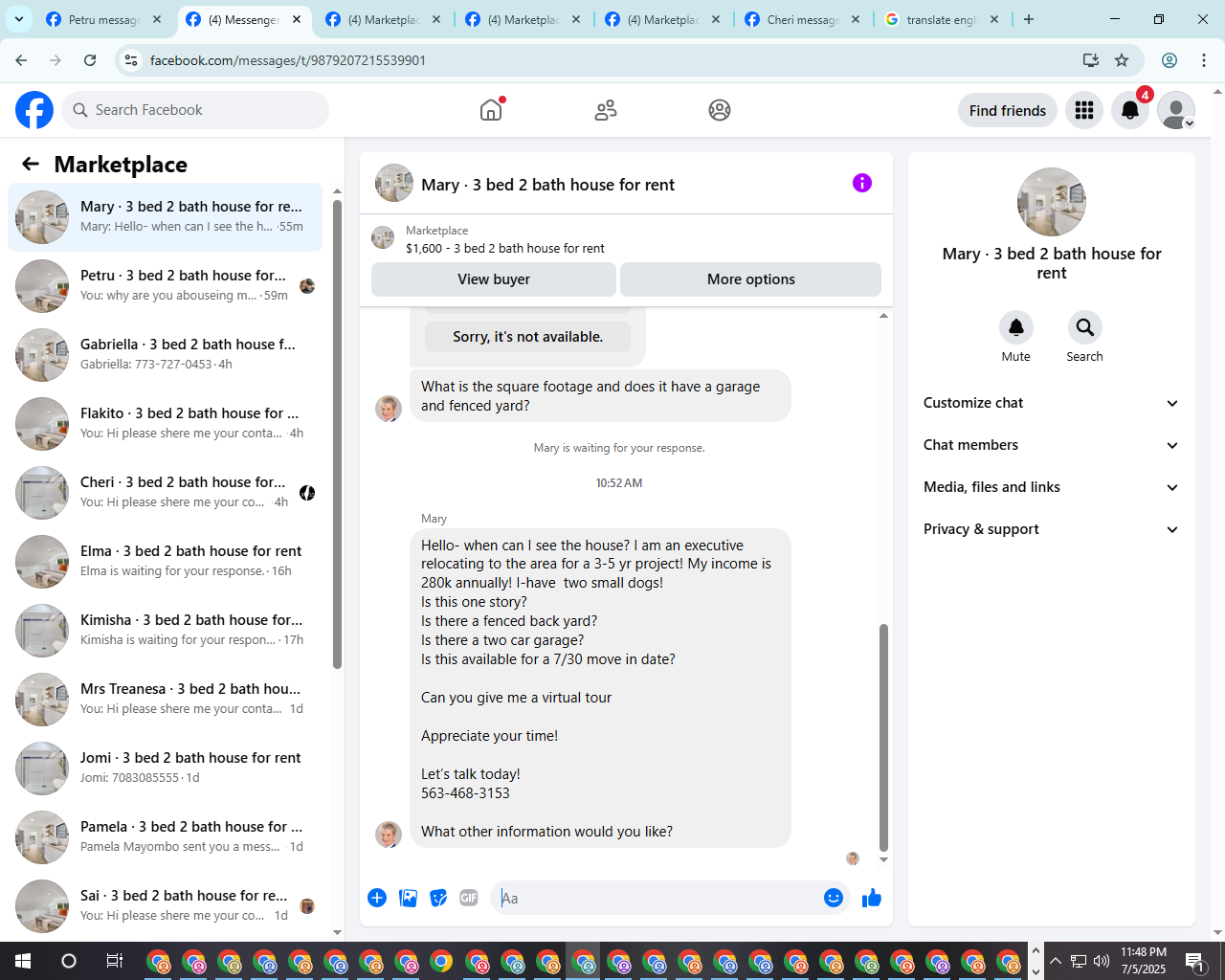Open Sai conversation in list
The width and height of the screenshot is (1225, 980).
[165, 906]
